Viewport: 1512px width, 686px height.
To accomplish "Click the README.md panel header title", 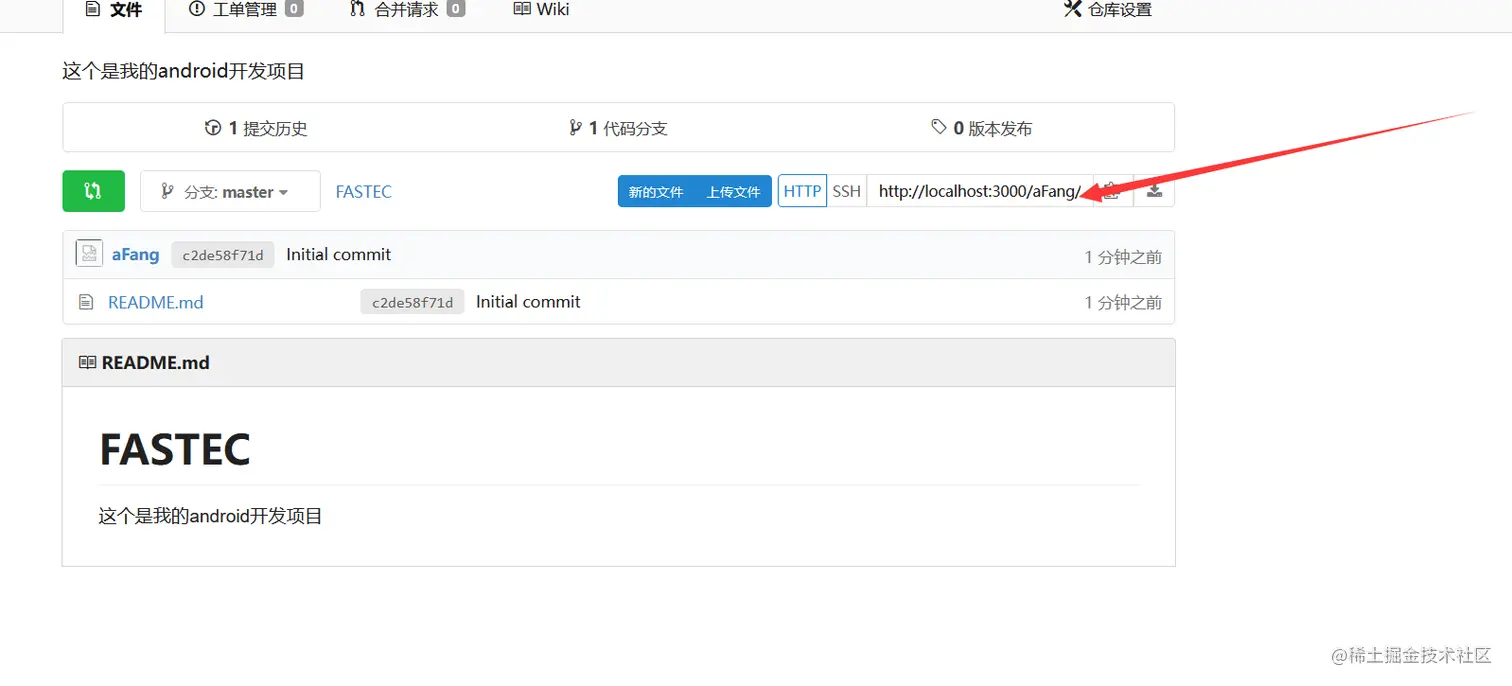I will pos(156,363).
